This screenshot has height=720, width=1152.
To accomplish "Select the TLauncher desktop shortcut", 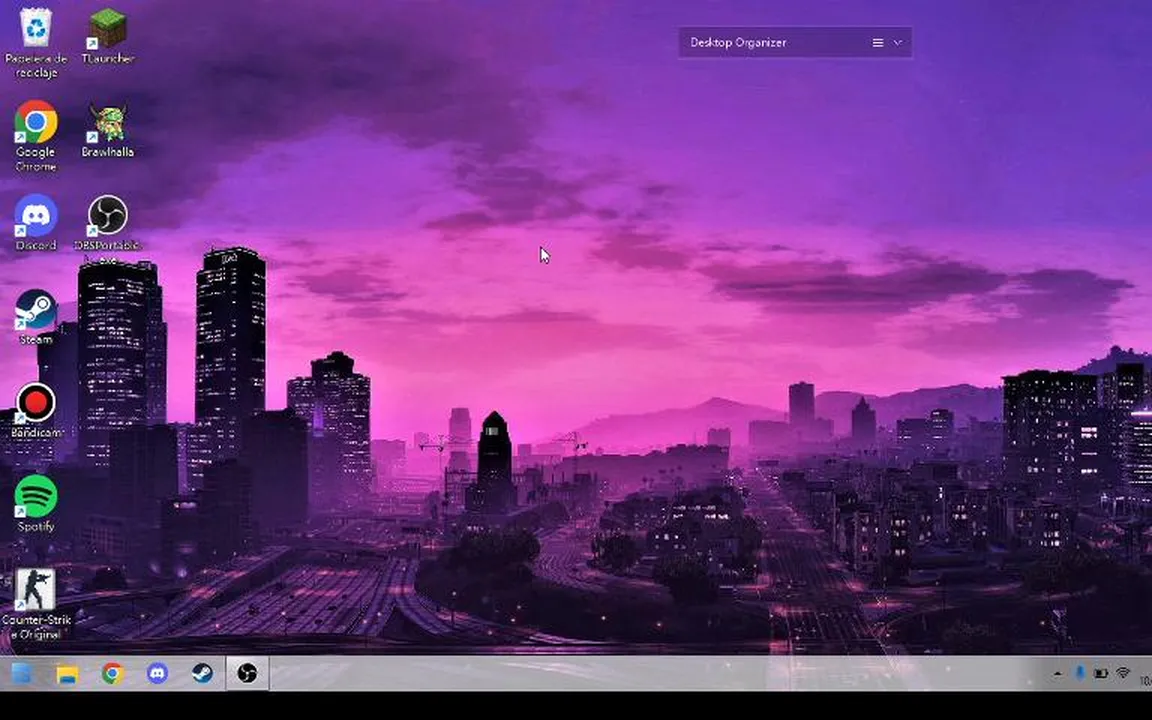I will point(108,35).
